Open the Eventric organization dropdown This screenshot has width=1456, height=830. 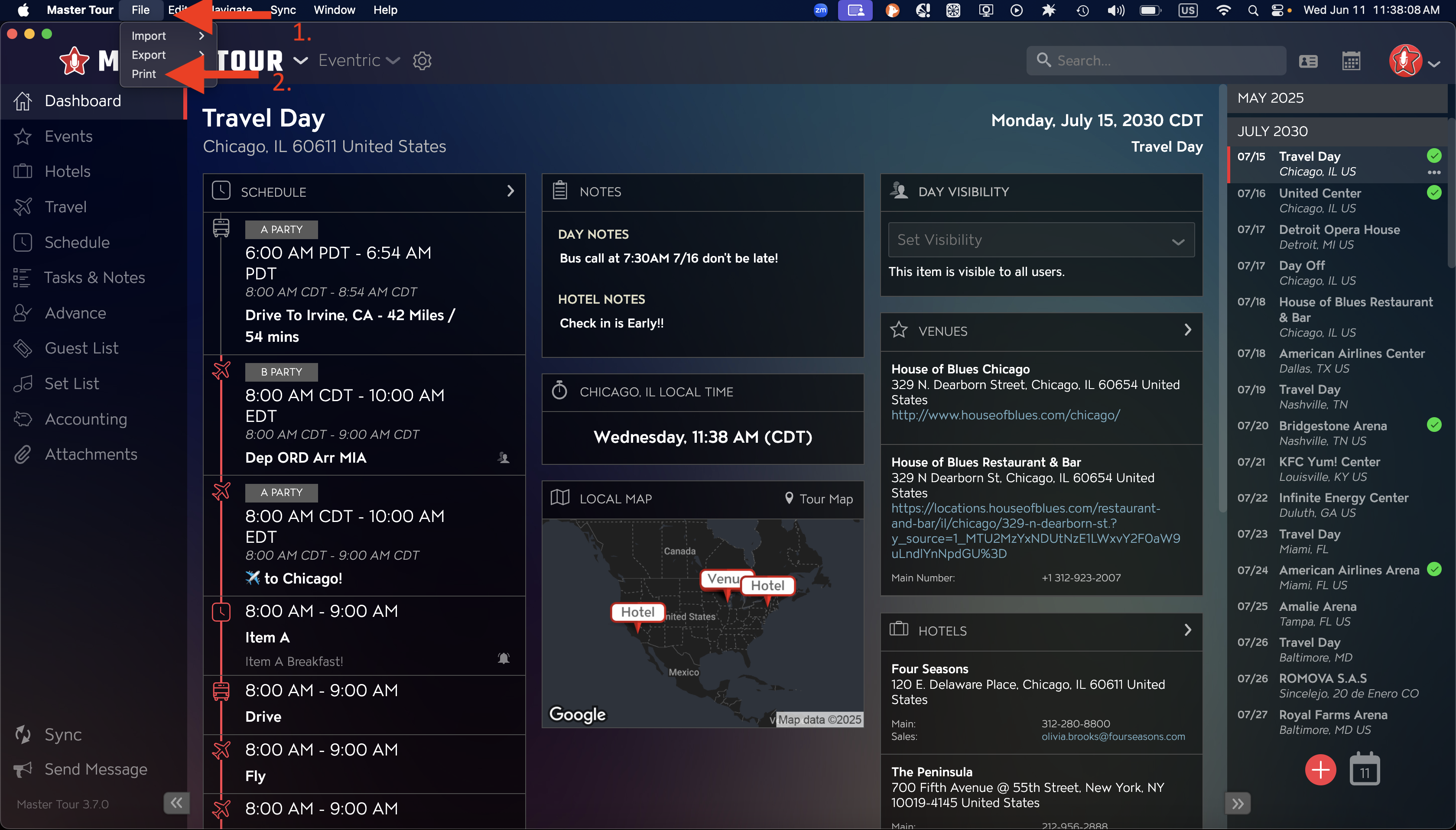coord(359,60)
